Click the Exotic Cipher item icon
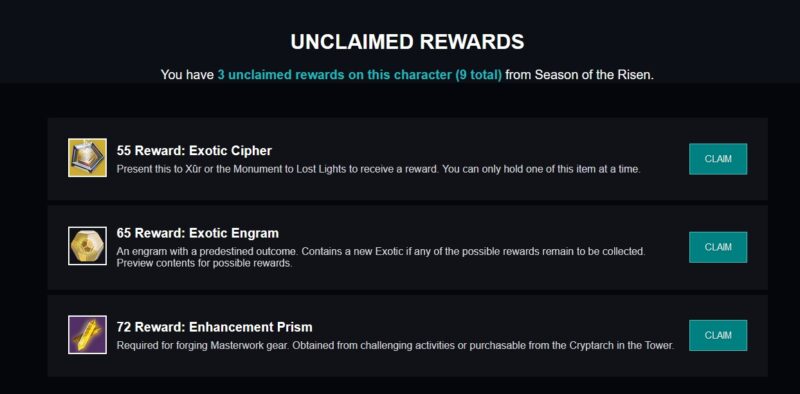Screen dimensions: 800x394 87,158
